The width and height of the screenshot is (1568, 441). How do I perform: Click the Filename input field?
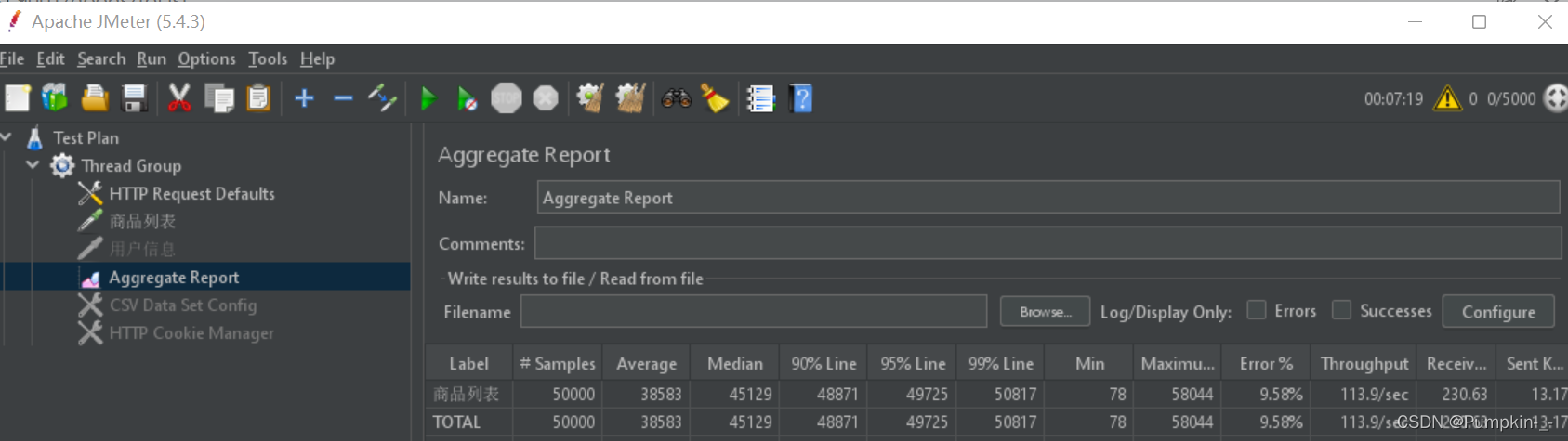[x=754, y=312]
